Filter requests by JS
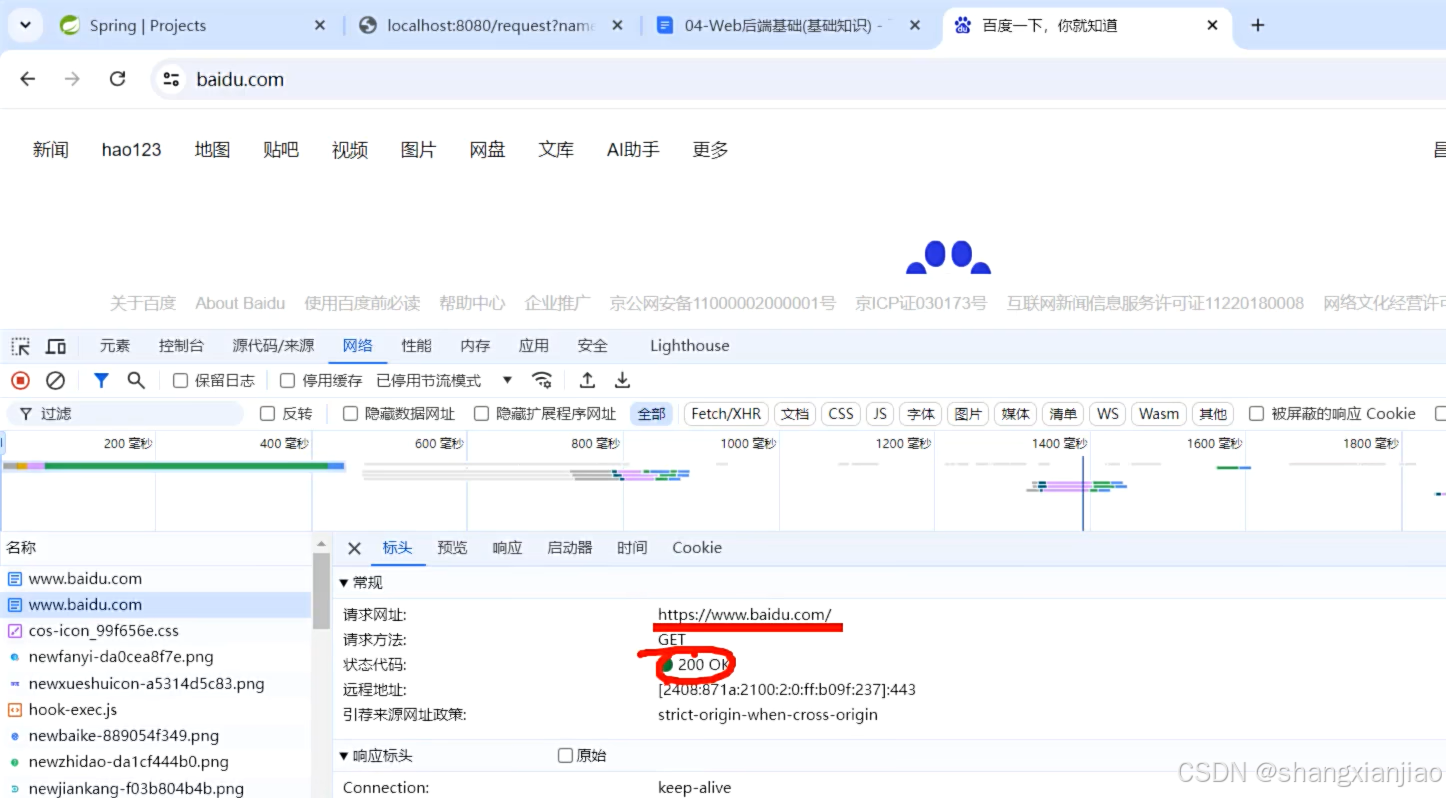The image size is (1446, 798). tap(879, 414)
